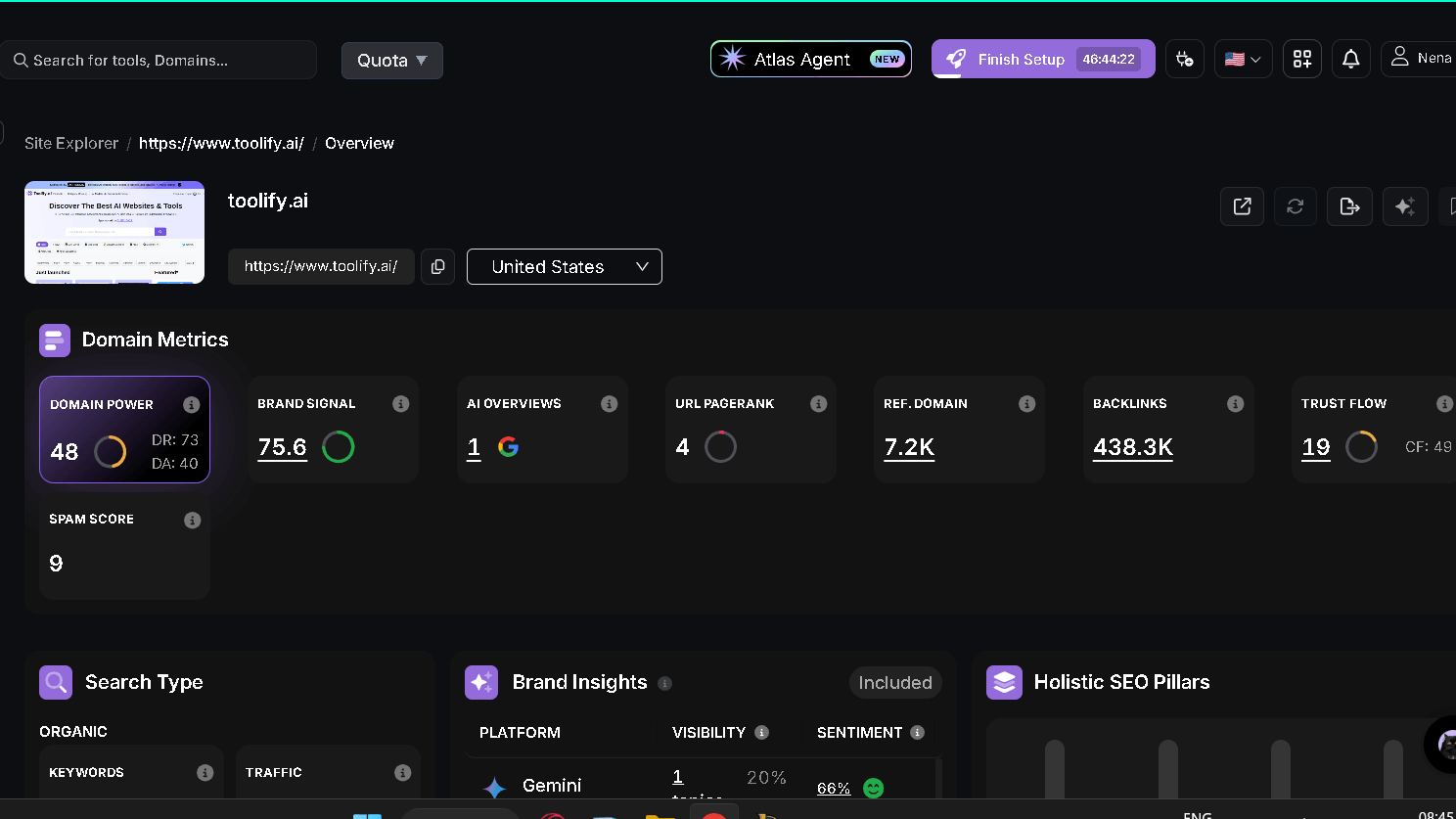The image size is (1456, 819).
Task: Click the Atlas Agent star icon
Action: tap(732, 59)
